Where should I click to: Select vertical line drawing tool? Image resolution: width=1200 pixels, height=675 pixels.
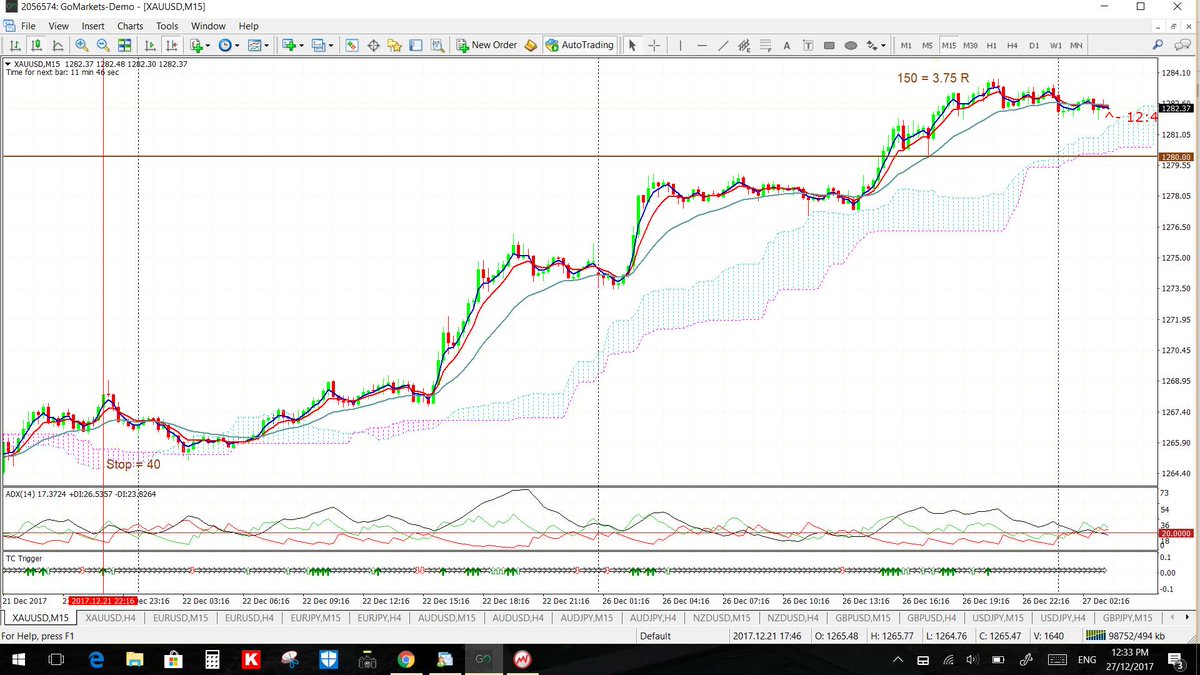[680, 45]
